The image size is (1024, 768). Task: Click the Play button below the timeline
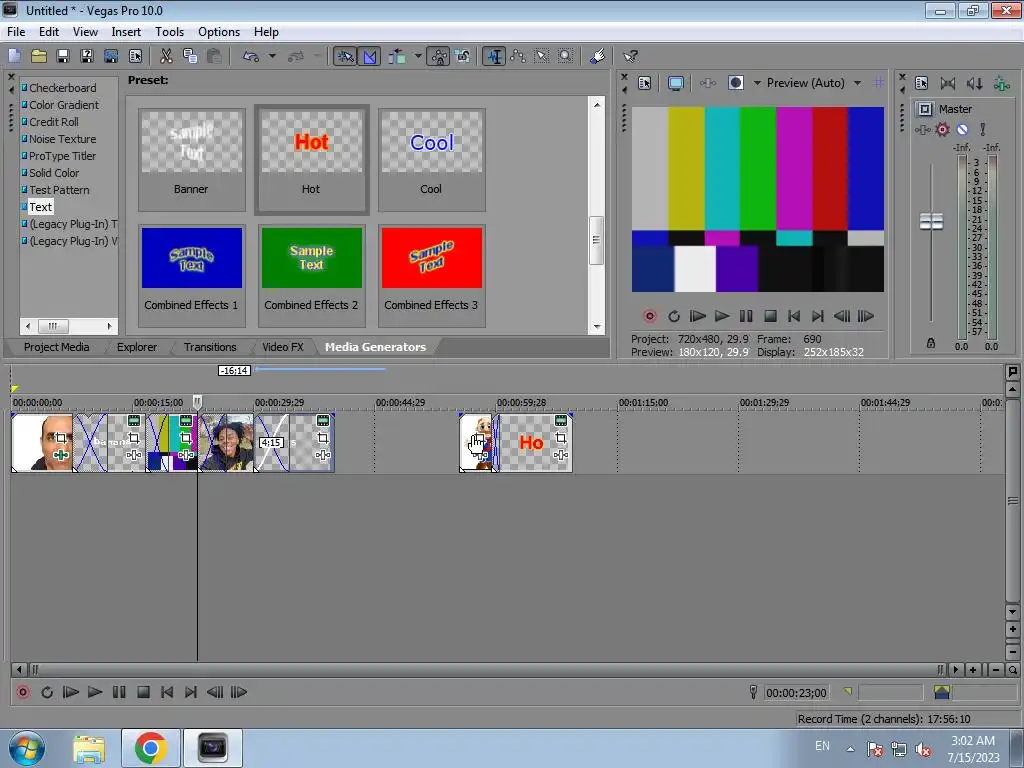click(x=95, y=692)
